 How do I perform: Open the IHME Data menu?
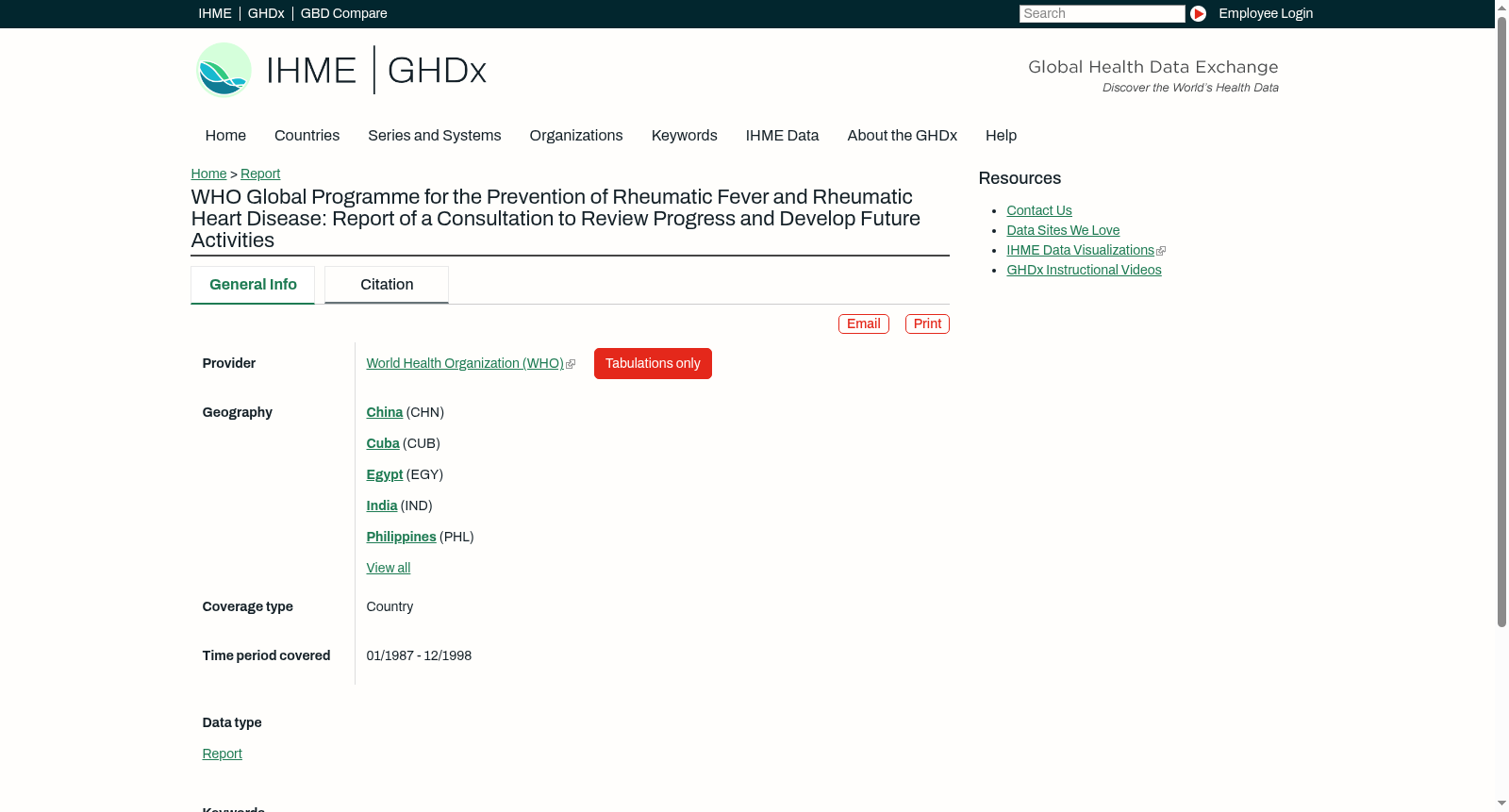click(782, 135)
